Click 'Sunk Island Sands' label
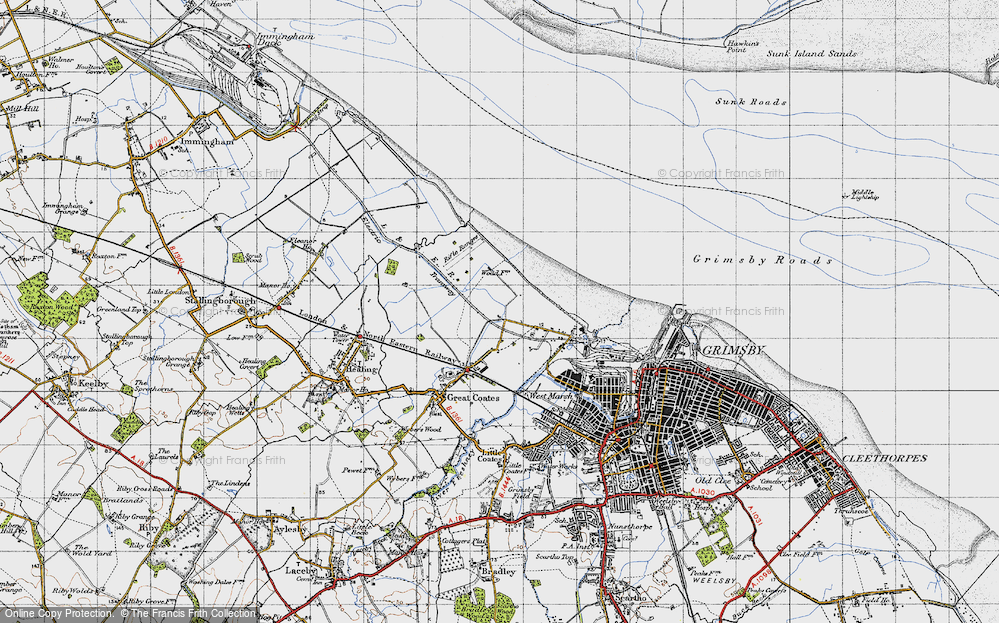 coord(812,54)
